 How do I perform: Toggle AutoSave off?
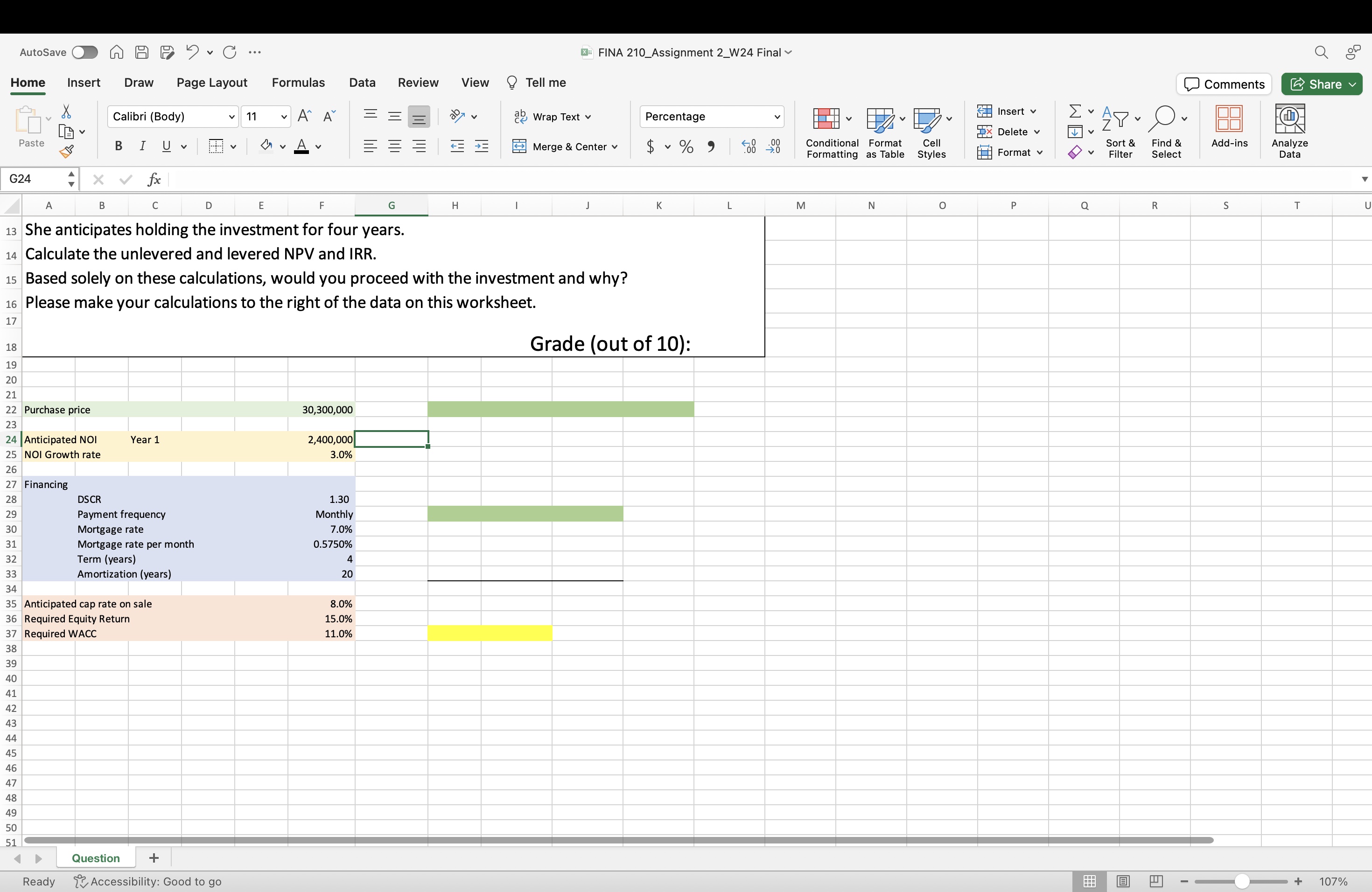[85, 52]
